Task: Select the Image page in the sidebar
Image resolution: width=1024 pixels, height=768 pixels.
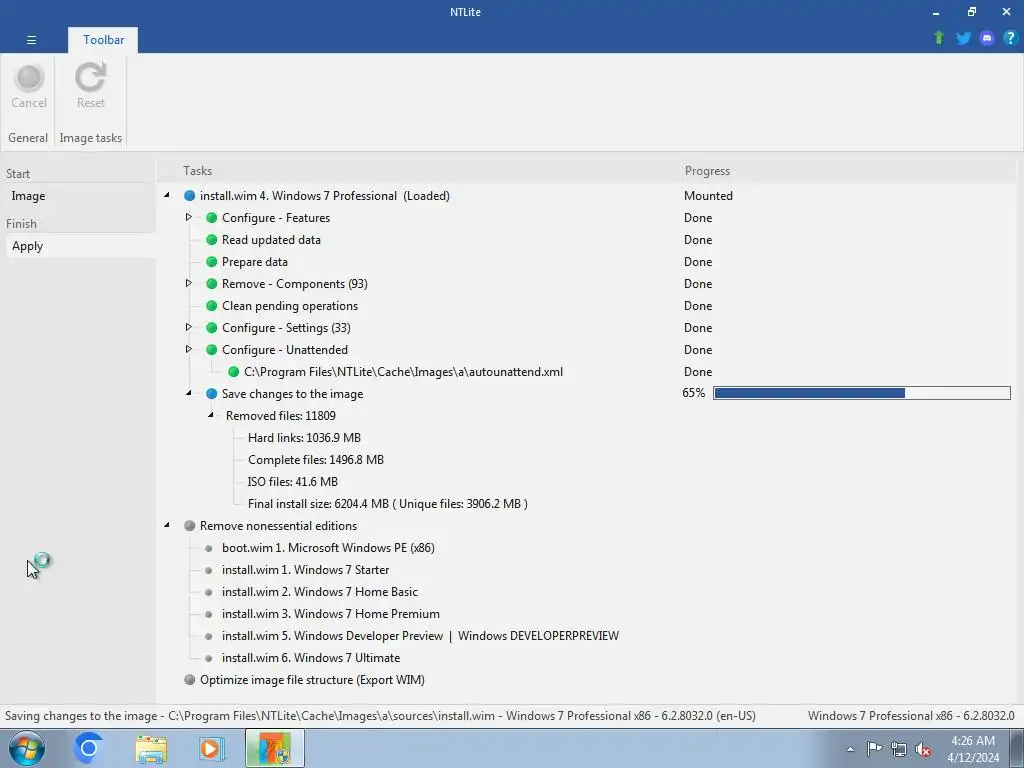Action: (x=80, y=196)
